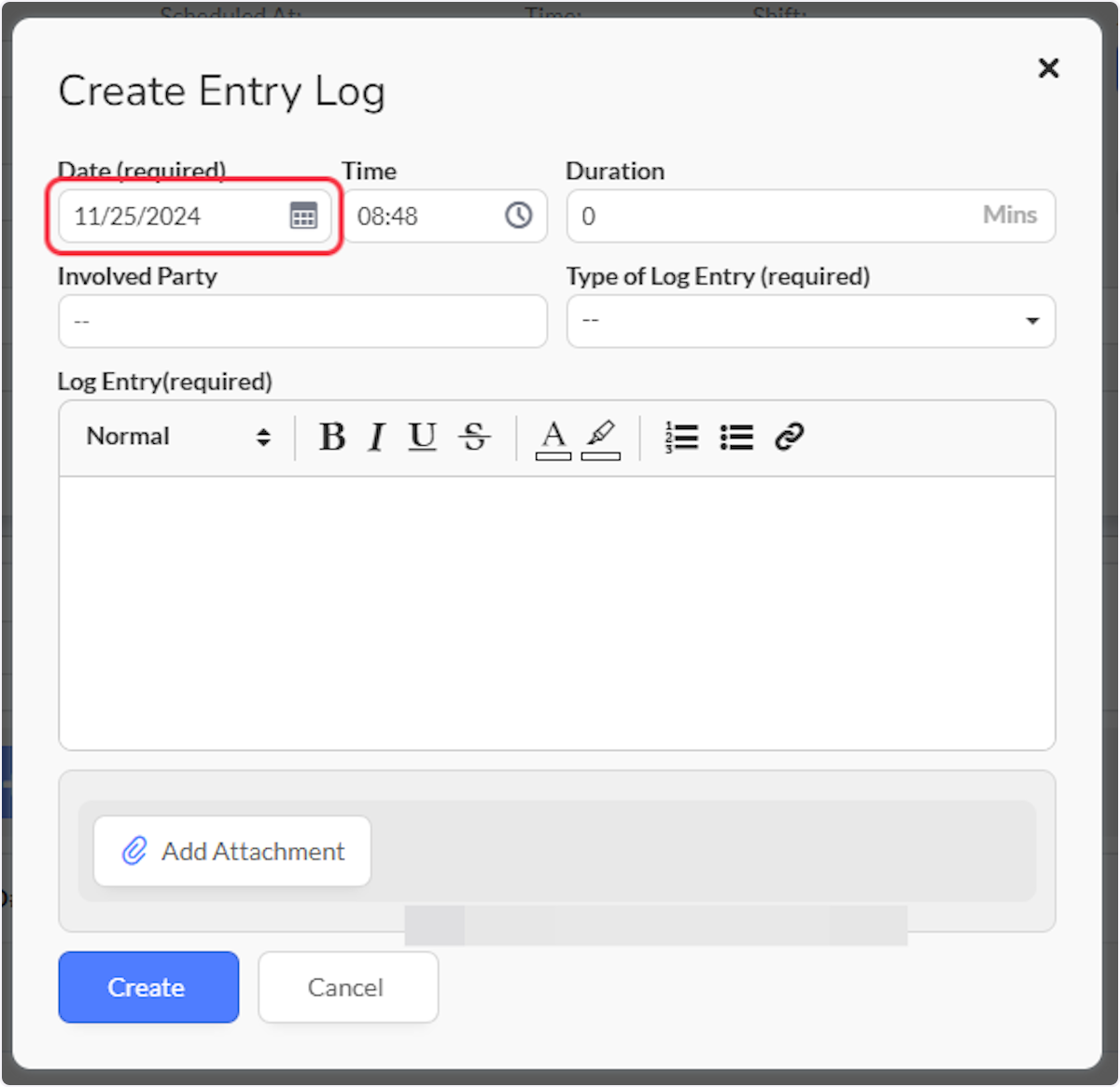1120x1087 pixels.
Task: Open the Normal paragraph style dropdown
Action: 177,437
